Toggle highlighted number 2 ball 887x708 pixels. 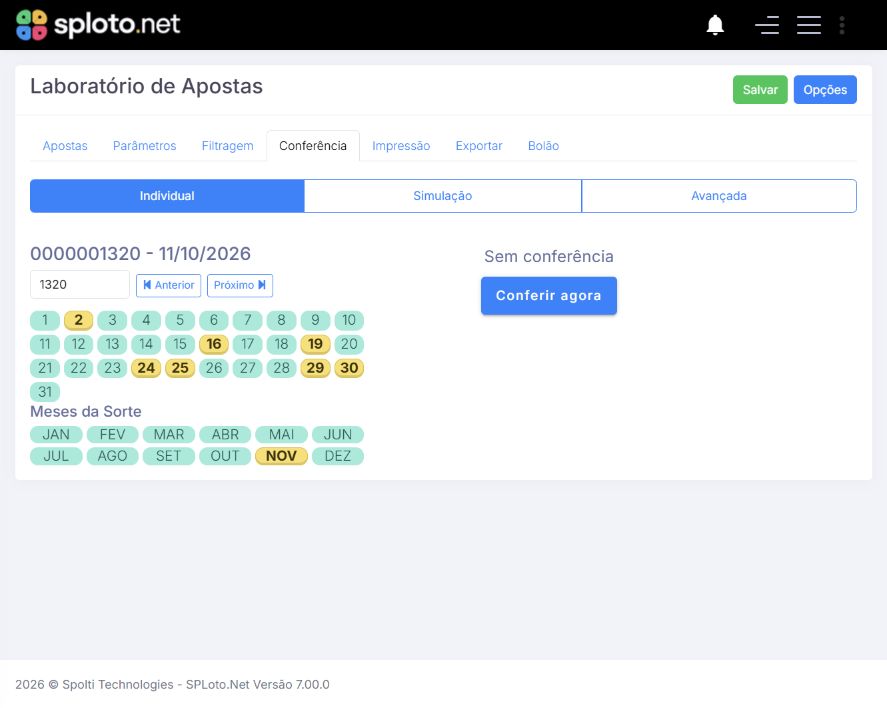(x=79, y=321)
